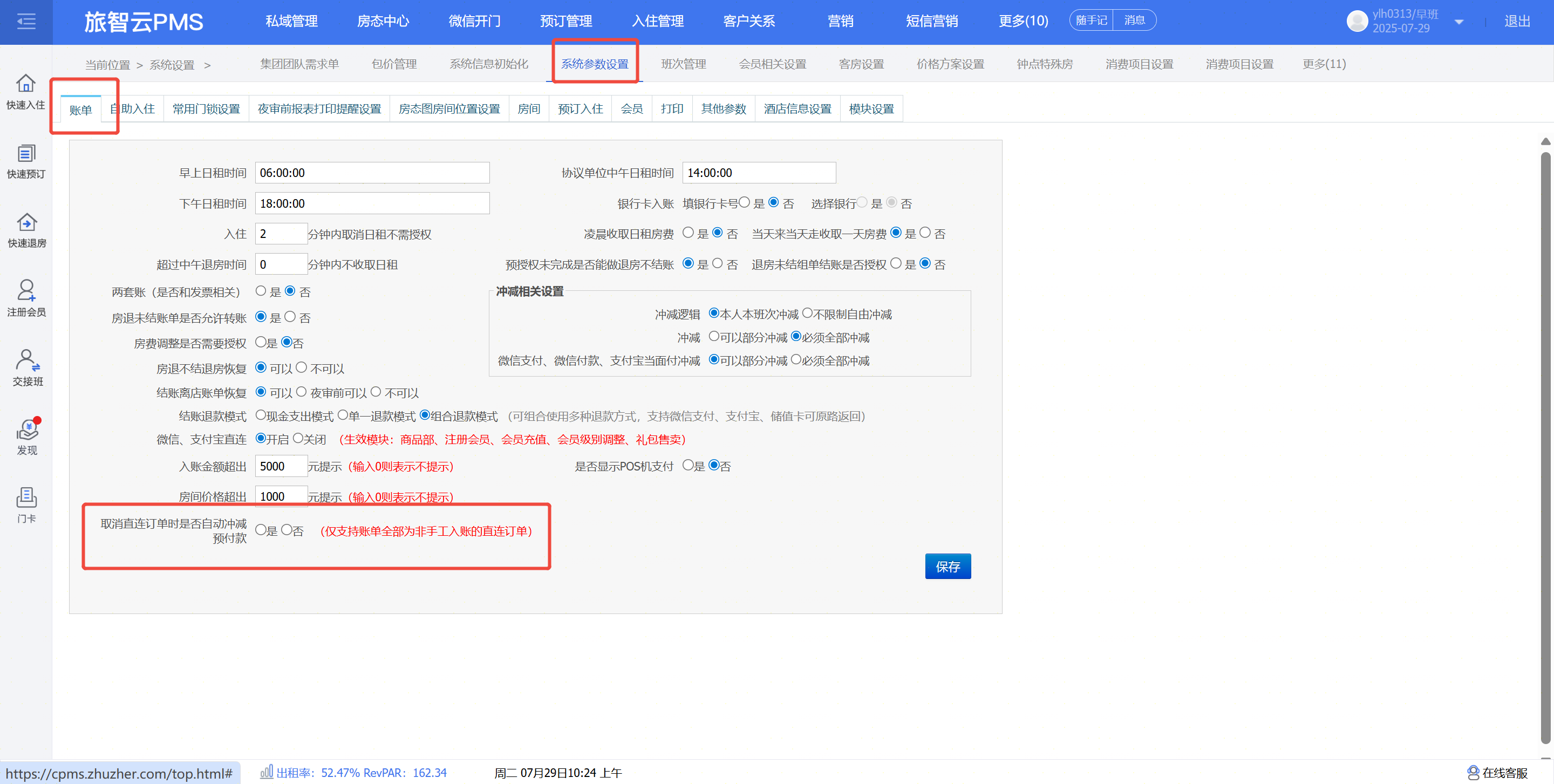
Task: Switch to the 其他参数 tab
Action: pos(724,109)
